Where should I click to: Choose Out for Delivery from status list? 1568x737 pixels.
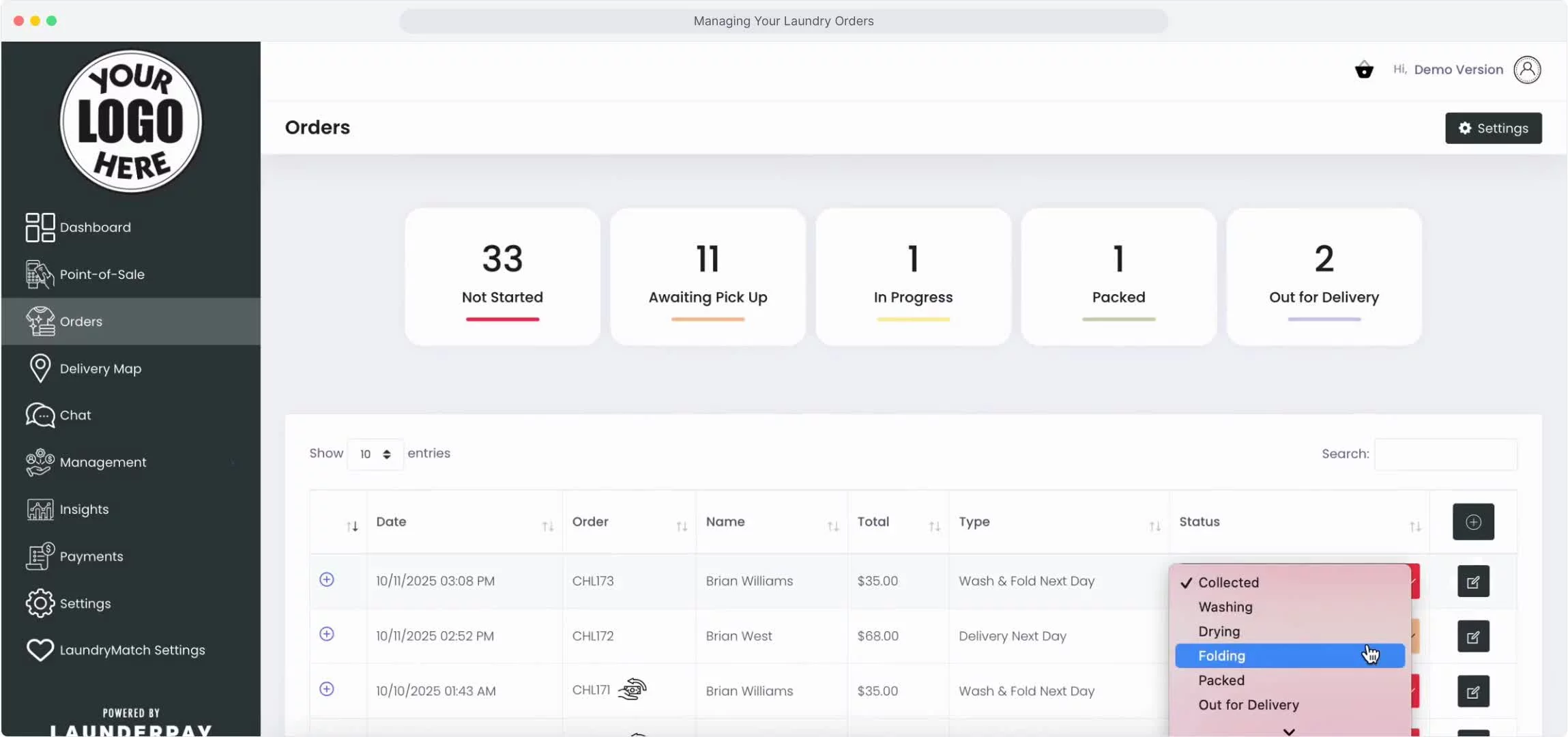1248,705
